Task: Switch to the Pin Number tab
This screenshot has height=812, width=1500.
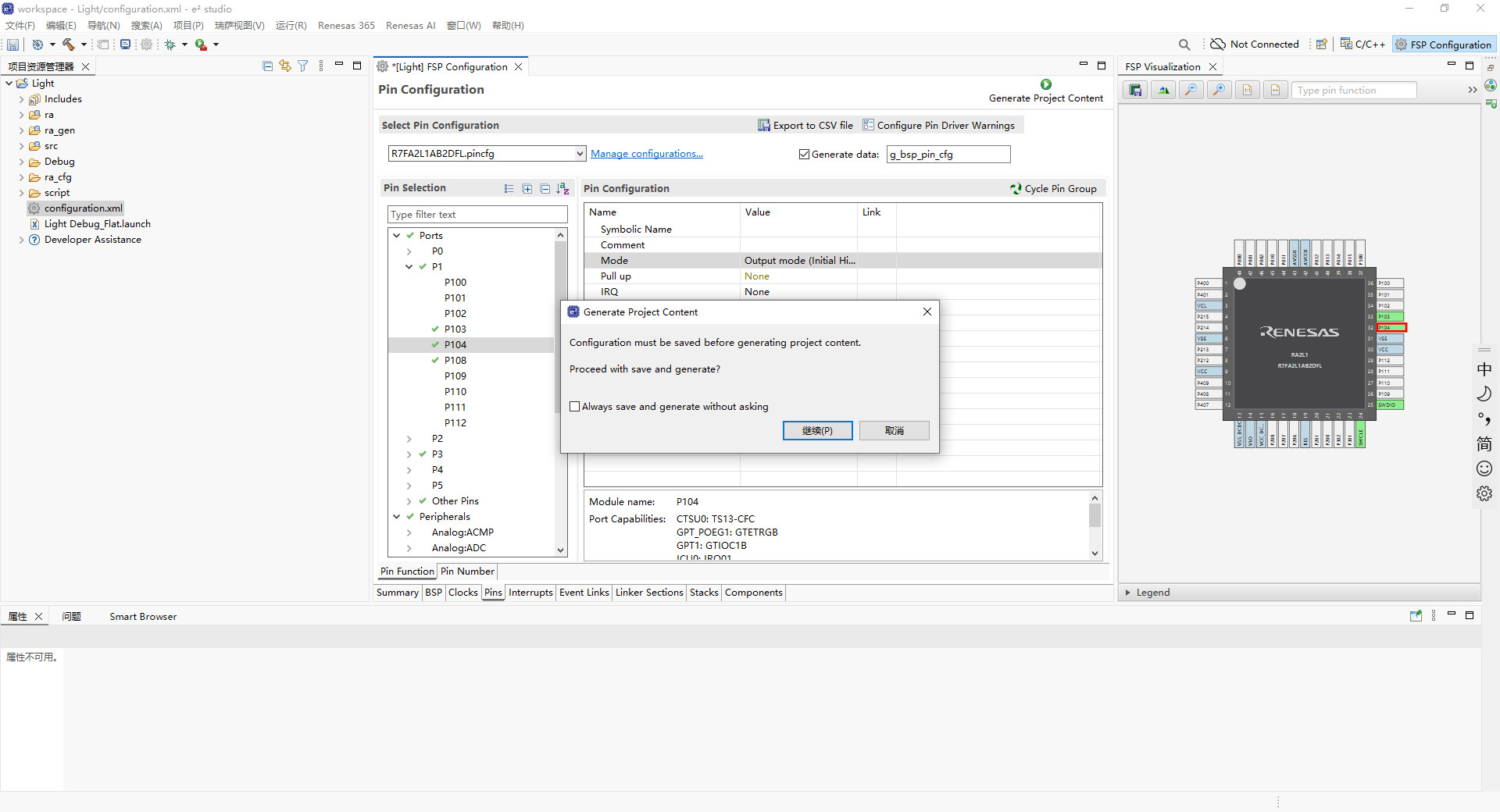Action: (x=467, y=572)
